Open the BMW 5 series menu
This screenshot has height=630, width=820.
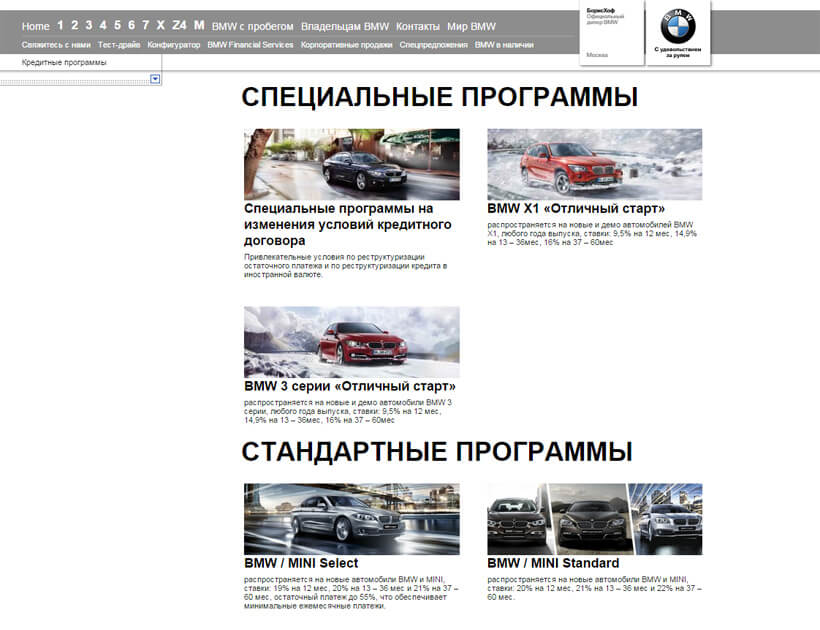click(117, 25)
